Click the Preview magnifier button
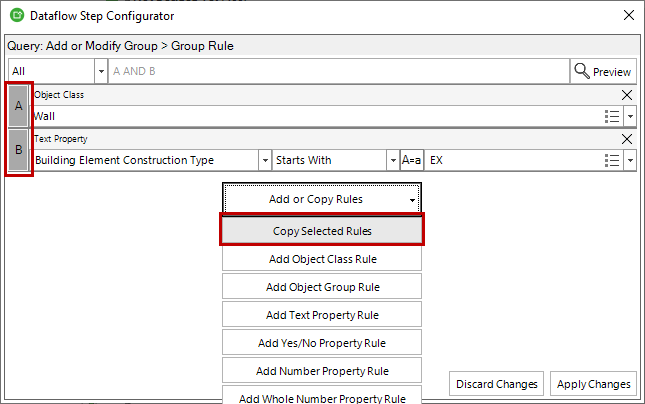 tap(603, 71)
